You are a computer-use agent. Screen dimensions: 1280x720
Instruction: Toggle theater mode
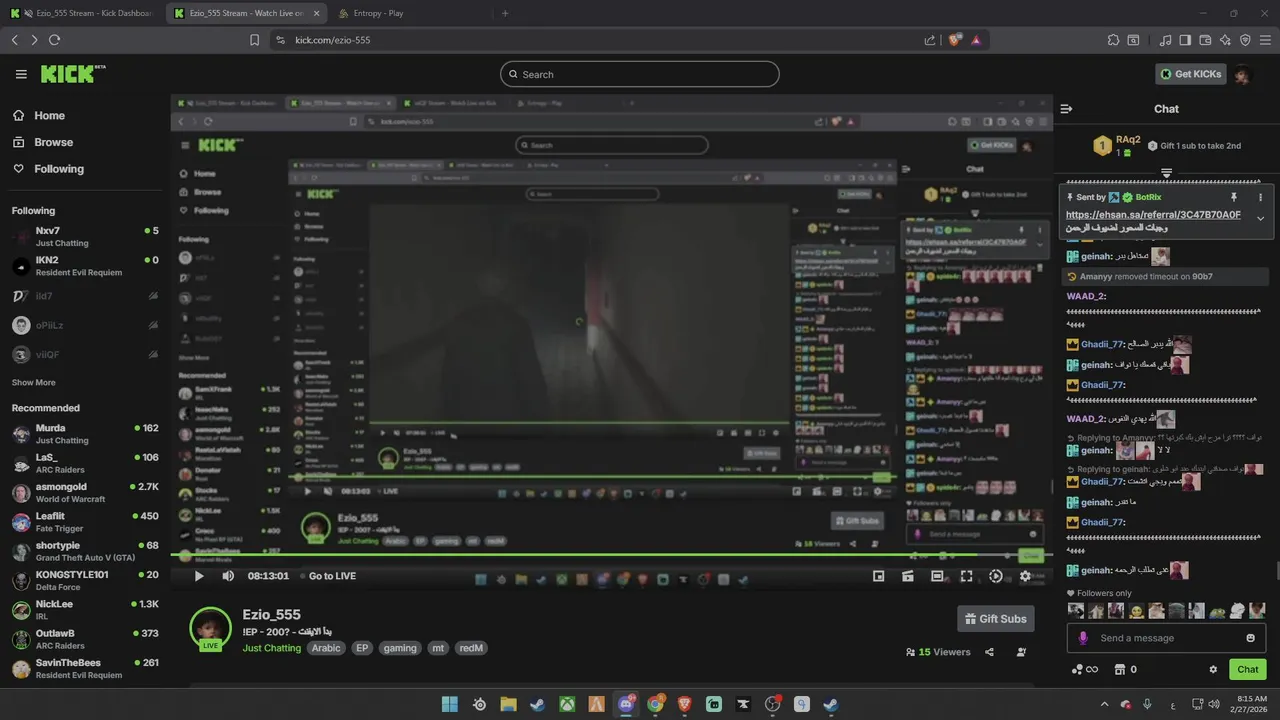[x=937, y=576]
